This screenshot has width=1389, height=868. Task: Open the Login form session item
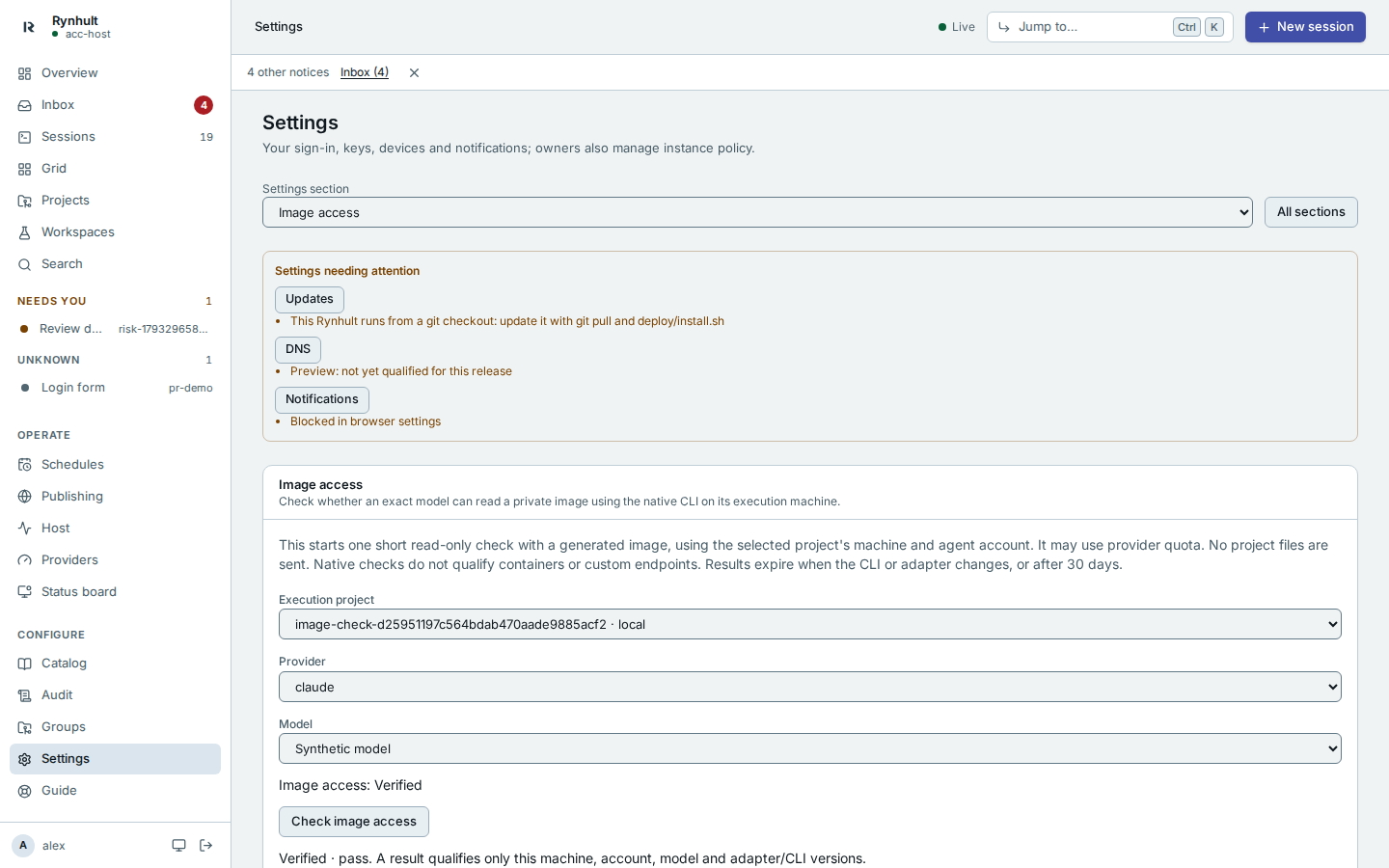click(x=115, y=388)
